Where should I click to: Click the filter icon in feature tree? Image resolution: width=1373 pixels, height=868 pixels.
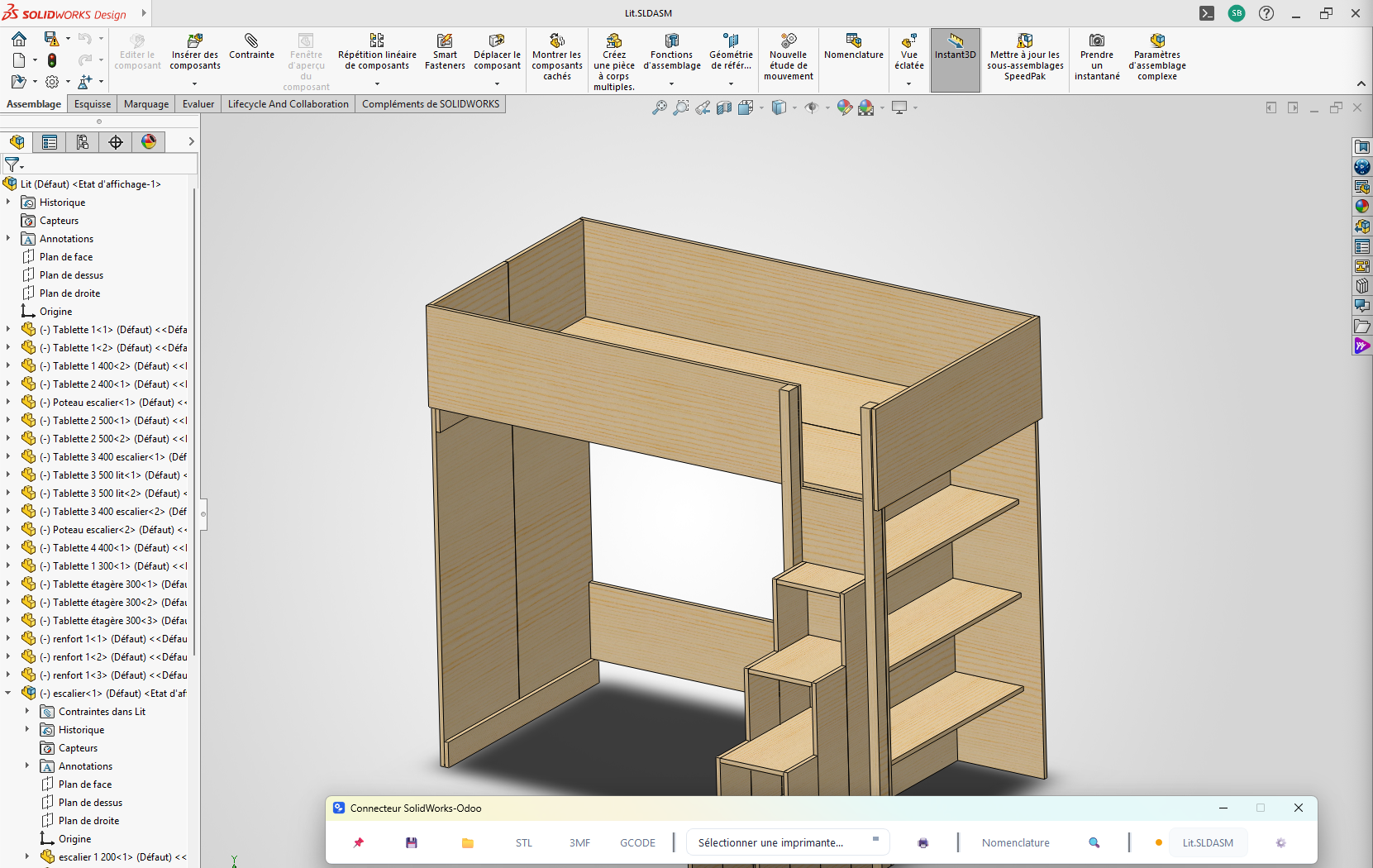tap(12, 165)
